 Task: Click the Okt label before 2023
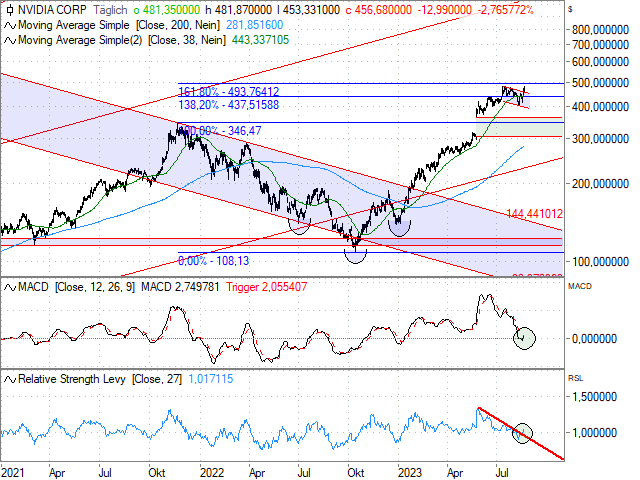(356, 473)
